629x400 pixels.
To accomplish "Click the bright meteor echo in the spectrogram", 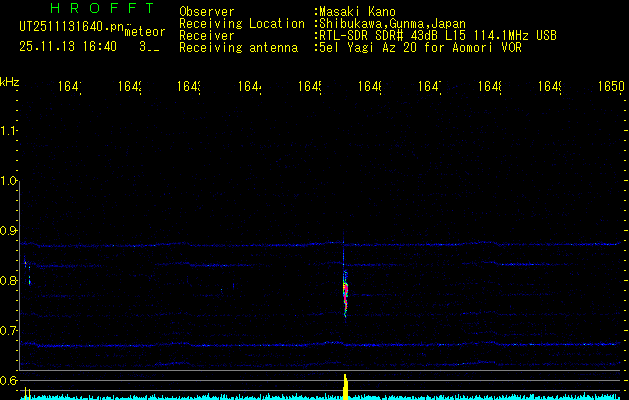I will 345,290.
